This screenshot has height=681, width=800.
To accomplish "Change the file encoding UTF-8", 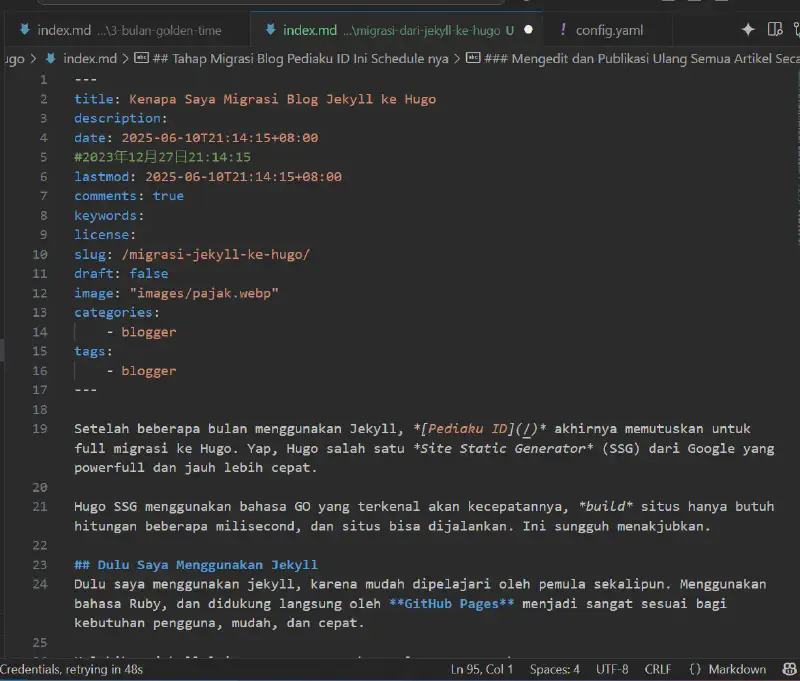I will click(x=612, y=669).
